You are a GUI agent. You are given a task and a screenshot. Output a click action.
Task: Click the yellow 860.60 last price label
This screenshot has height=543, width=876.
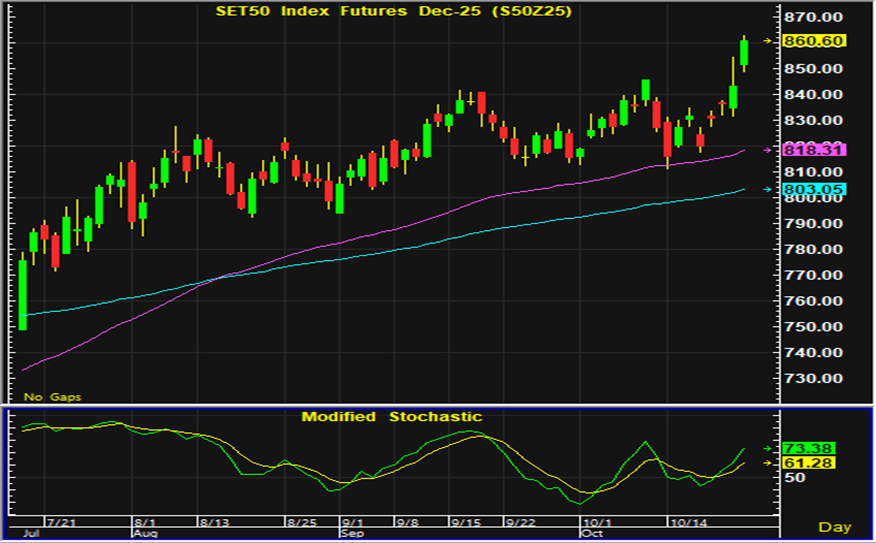pyautogui.click(x=816, y=41)
